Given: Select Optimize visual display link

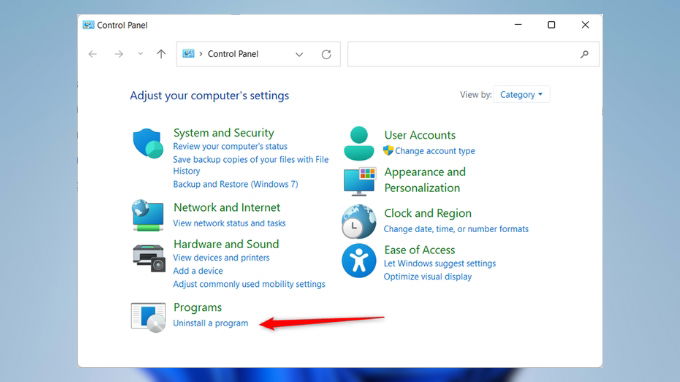Looking at the screenshot, I should [x=428, y=277].
